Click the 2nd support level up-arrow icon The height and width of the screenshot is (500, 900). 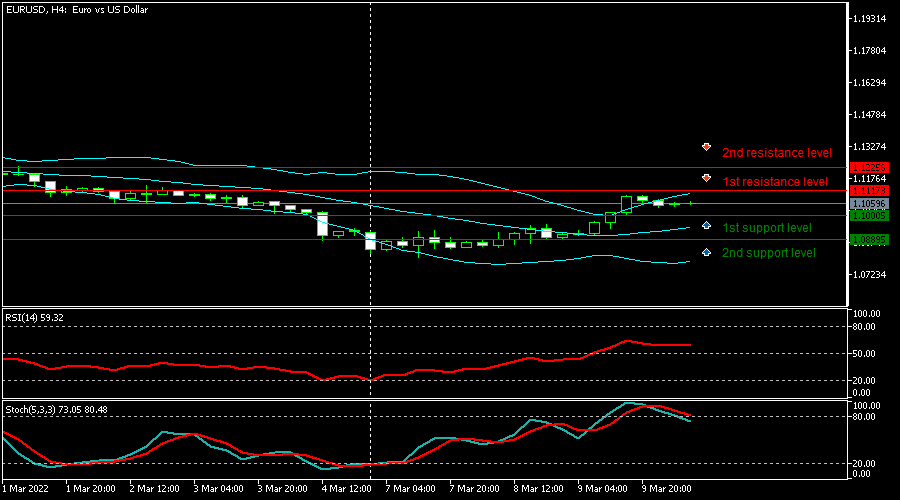[707, 252]
